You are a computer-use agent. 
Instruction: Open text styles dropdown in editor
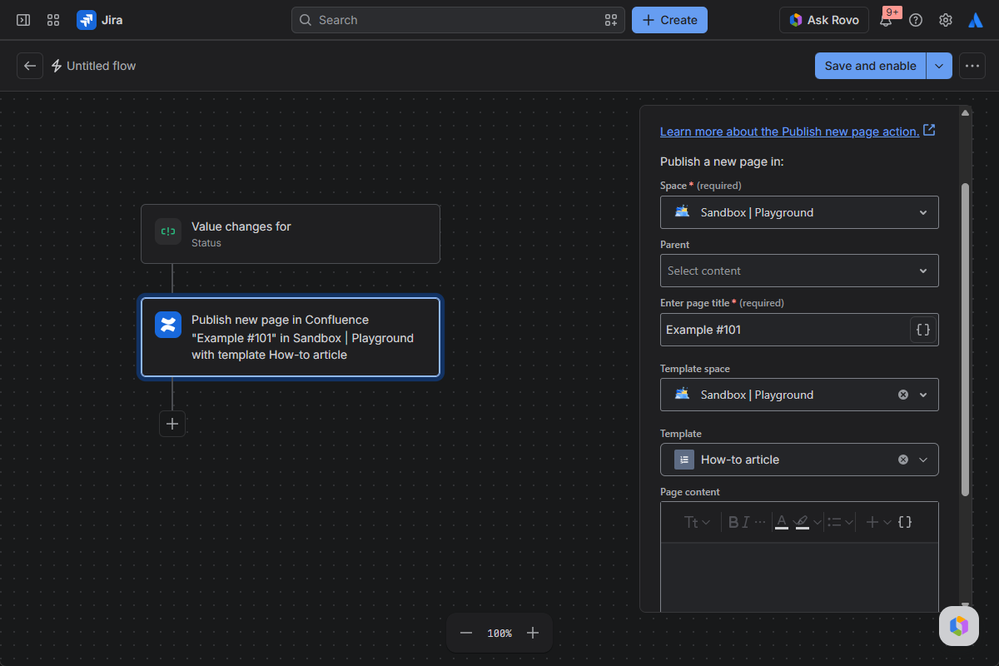[x=696, y=522]
